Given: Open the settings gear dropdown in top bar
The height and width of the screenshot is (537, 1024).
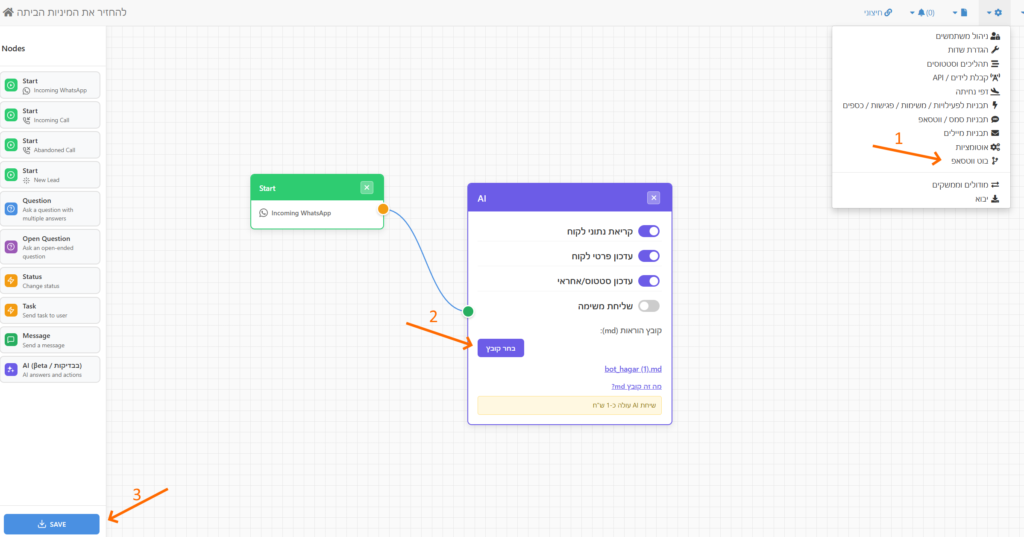Looking at the screenshot, I should point(994,12).
